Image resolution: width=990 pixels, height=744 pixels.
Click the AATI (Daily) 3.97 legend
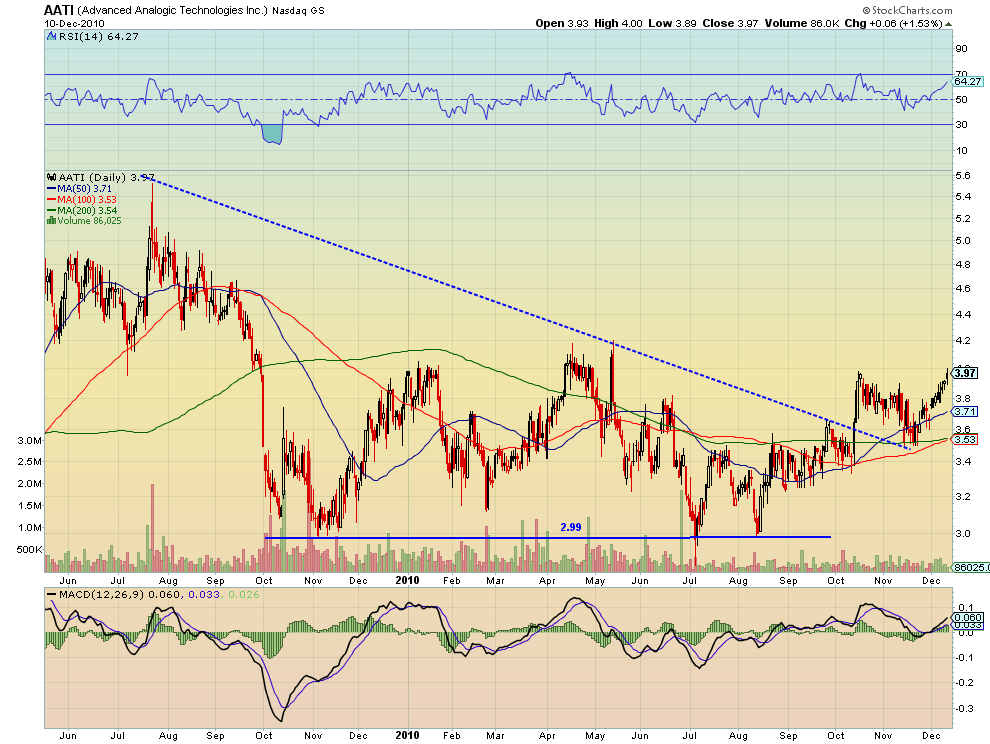(106, 177)
